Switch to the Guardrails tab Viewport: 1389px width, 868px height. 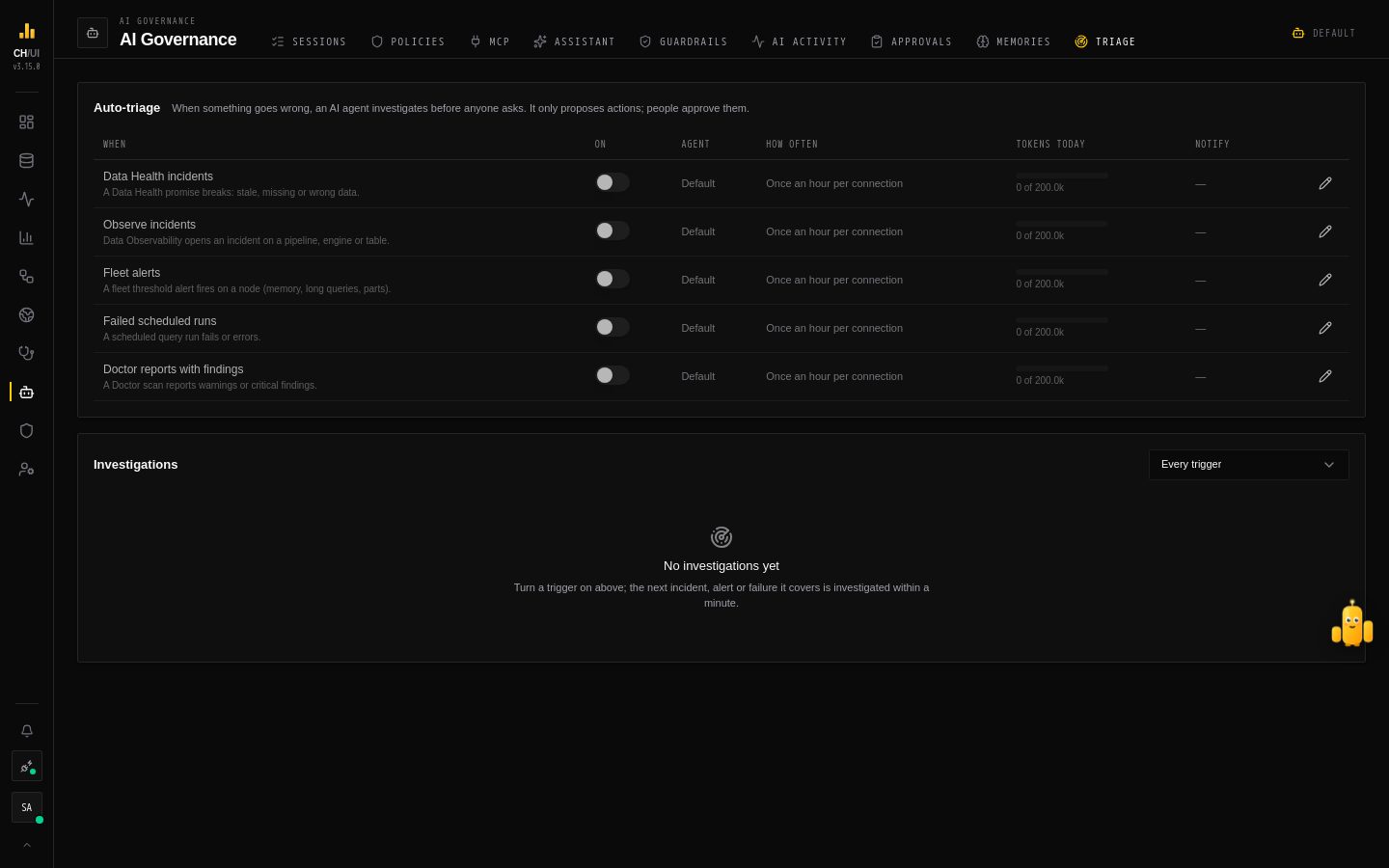(x=683, y=41)
